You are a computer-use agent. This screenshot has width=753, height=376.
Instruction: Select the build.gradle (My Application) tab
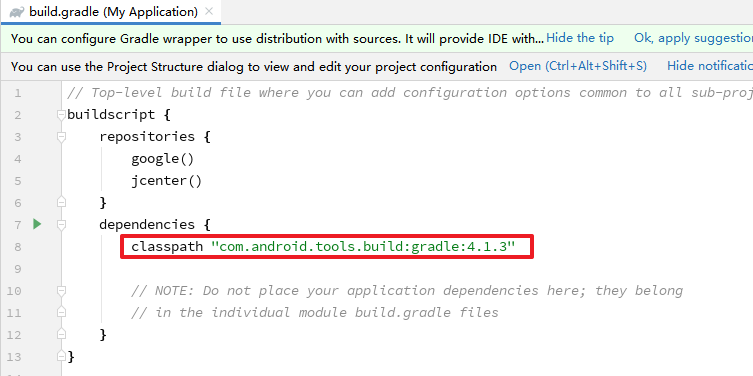(110, 12)
